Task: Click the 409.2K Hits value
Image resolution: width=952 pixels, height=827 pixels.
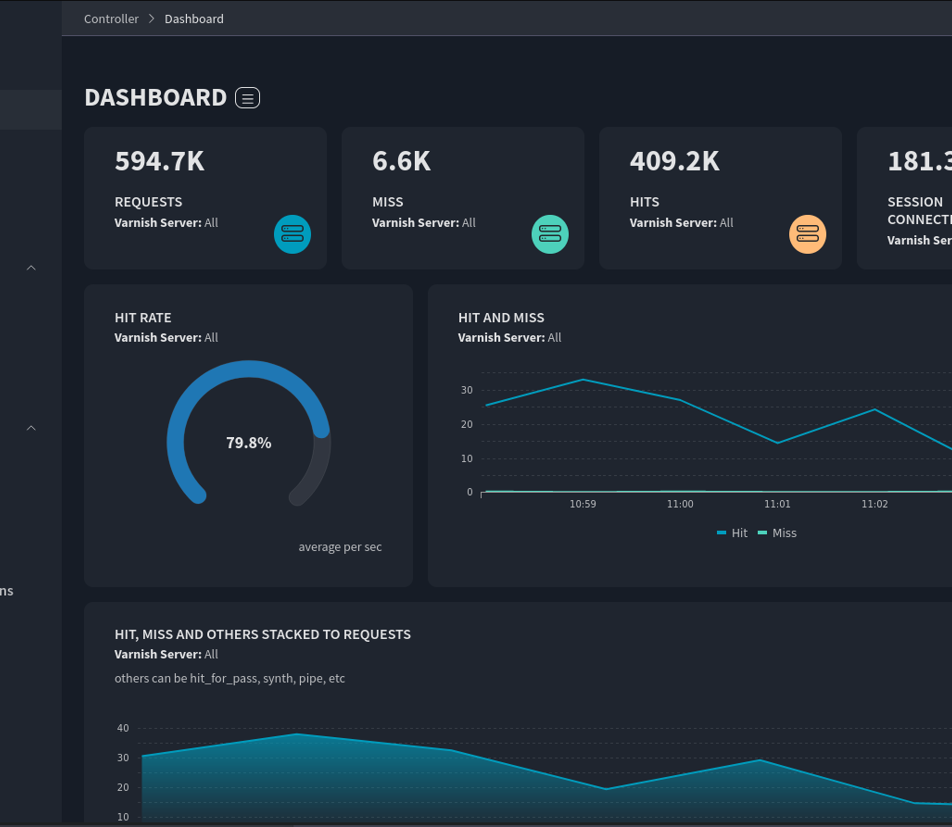Action: [x=674, y=161]
